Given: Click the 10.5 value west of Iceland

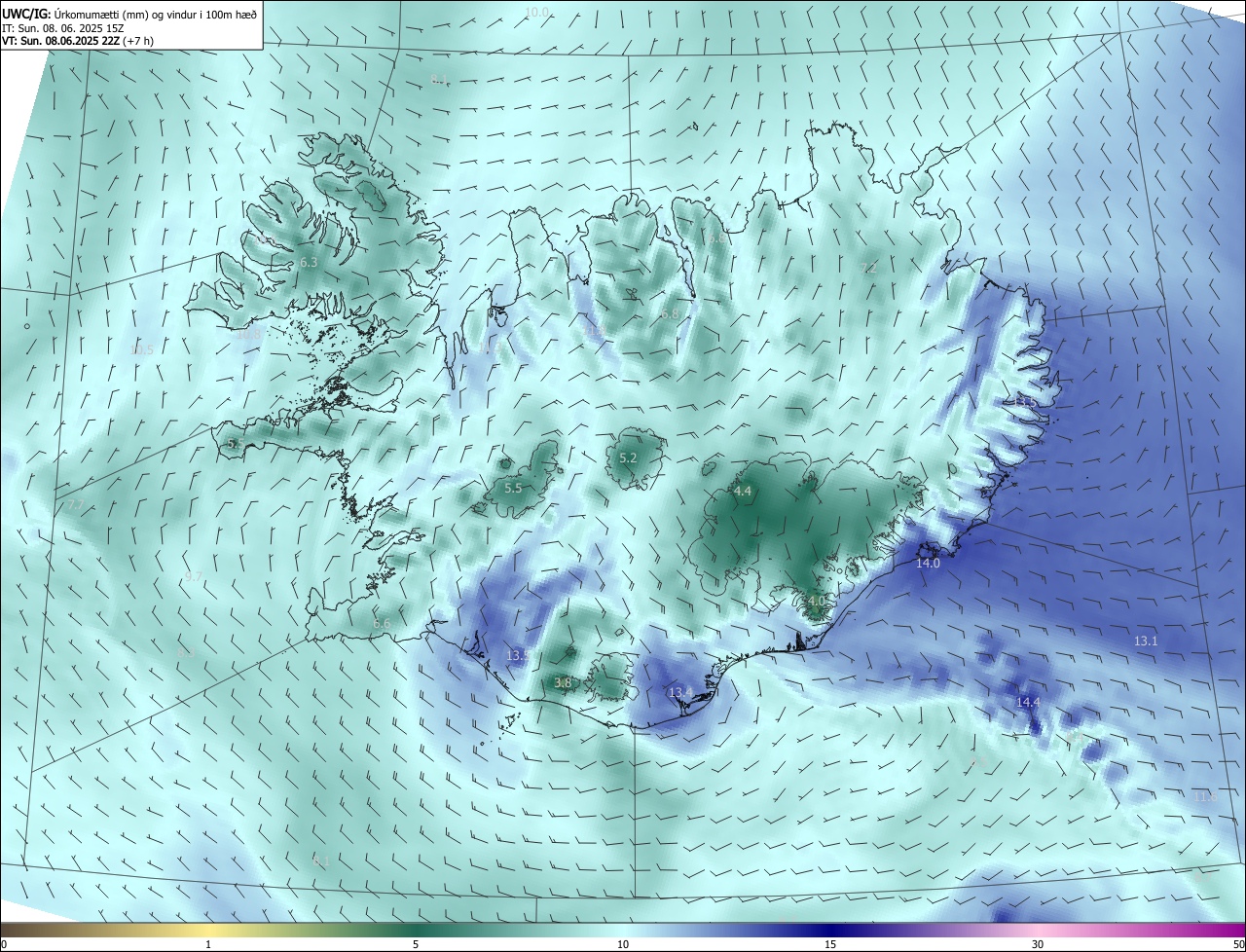Looking at the screenshot, I should pyautogui.click(x=142, y=349).
